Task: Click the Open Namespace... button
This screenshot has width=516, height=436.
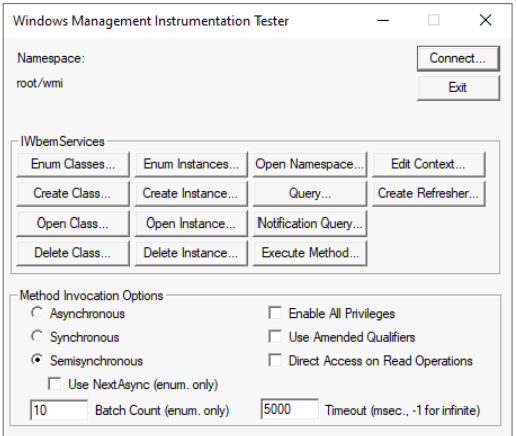Action: 310,164
